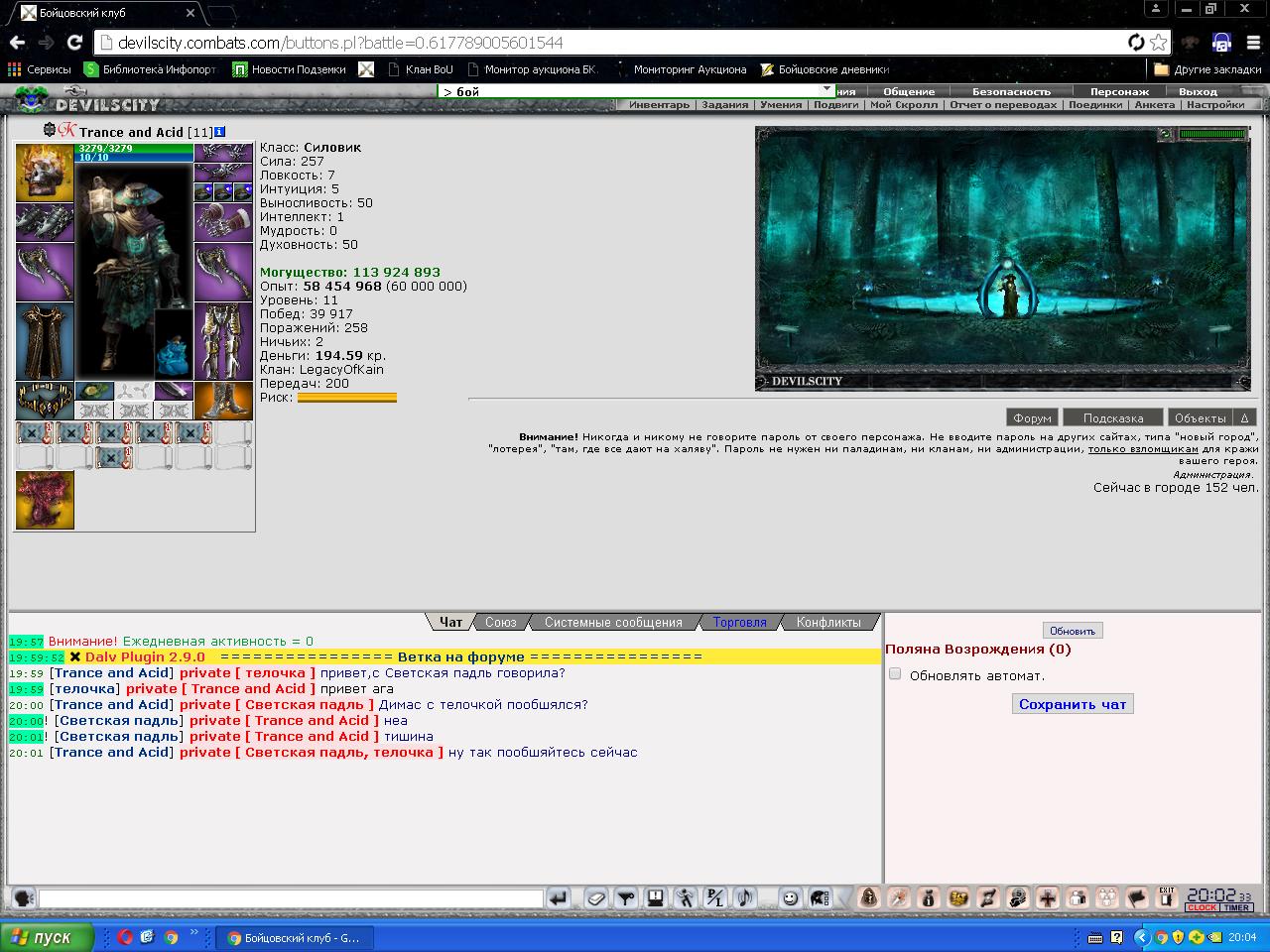Click the LegacyOfKain clan K emblem

(x=67, y=131)
